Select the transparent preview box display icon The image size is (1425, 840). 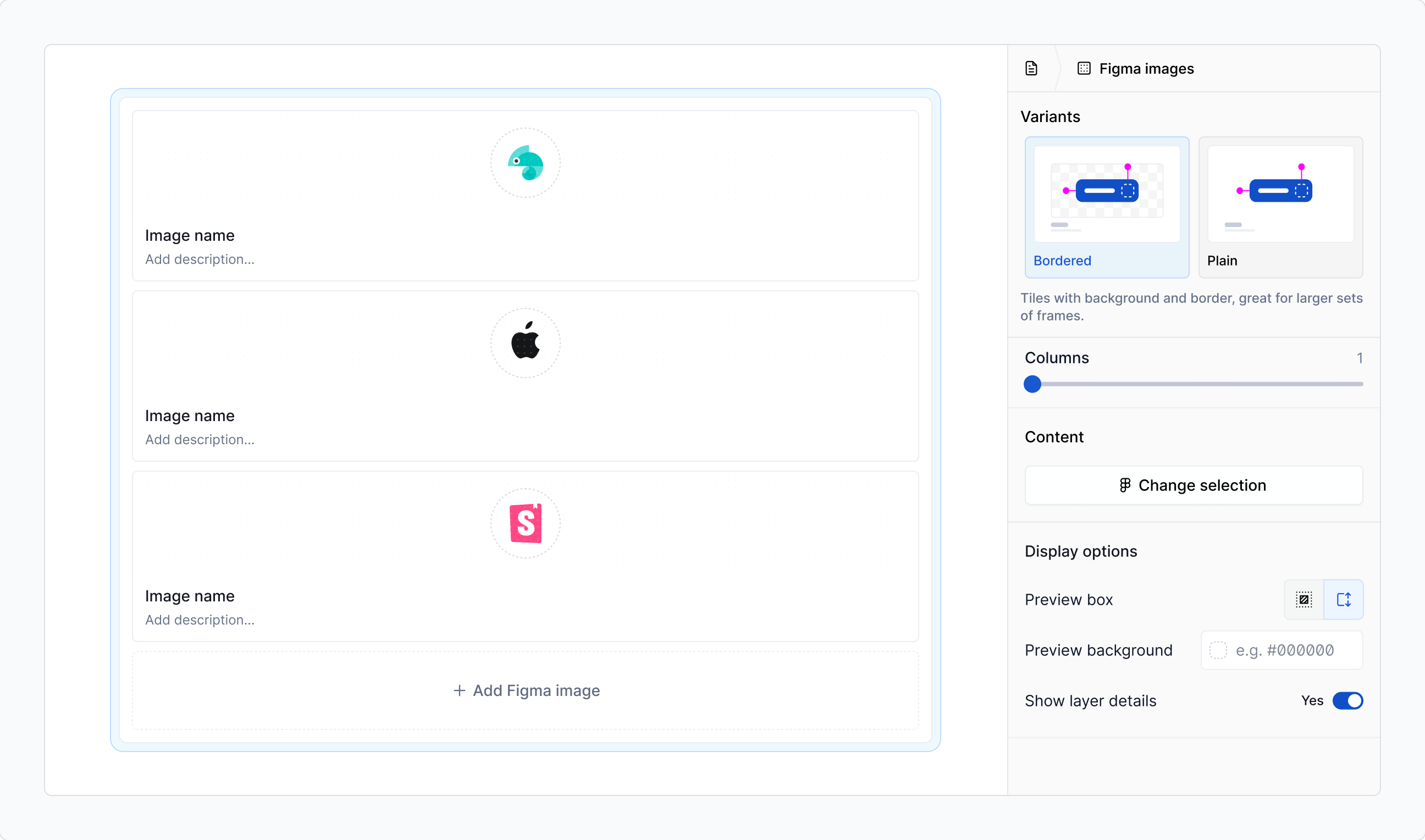click(1304, 599)
